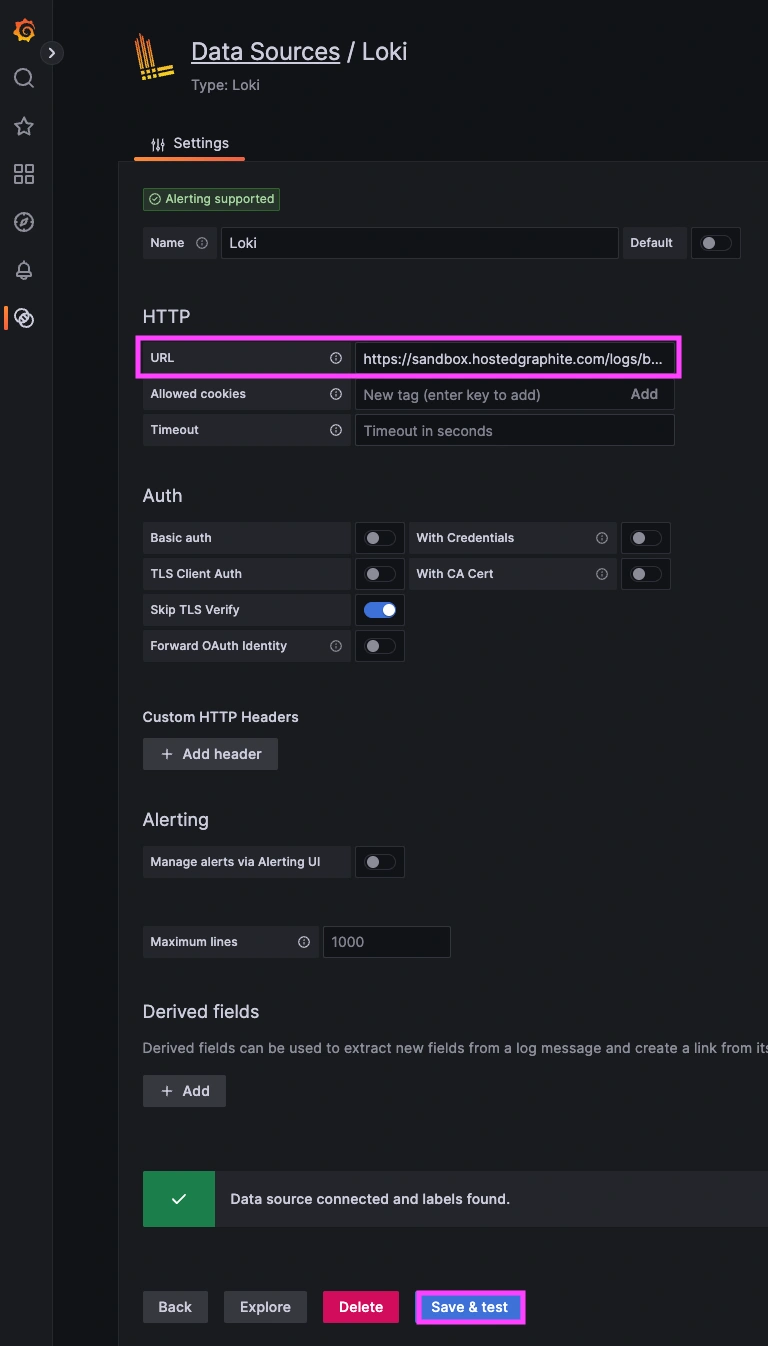Show info tooltip for Allowed cookies
768x1346 pixels.
click(x=336, y=394)
